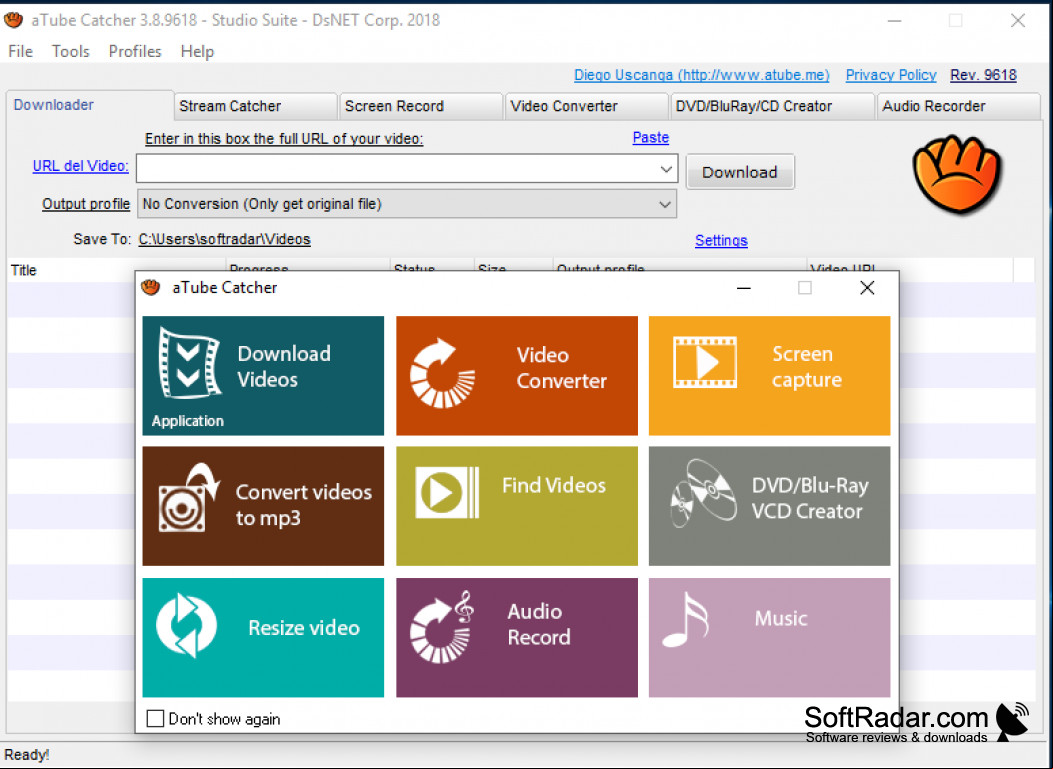1053x769 pixels.
Task: Open the Audio Record tile
Action: 516,637
